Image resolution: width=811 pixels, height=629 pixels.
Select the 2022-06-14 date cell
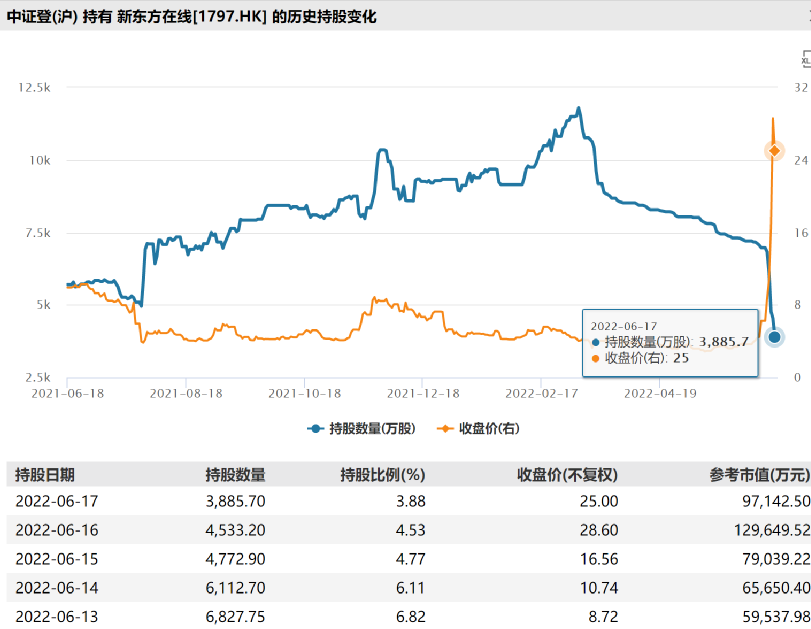click(57, 588)
